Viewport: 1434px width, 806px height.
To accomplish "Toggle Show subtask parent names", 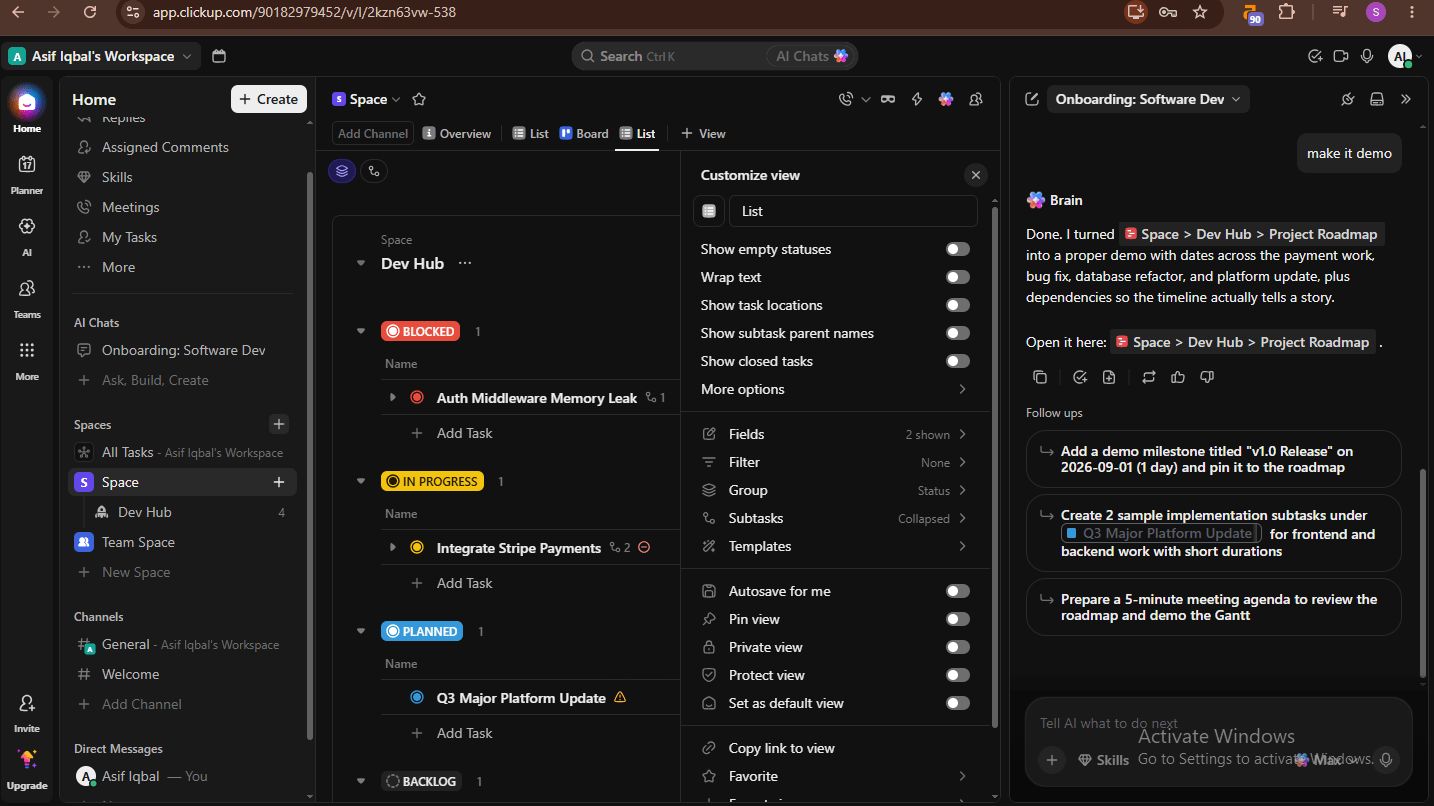I will pos(958,333).
